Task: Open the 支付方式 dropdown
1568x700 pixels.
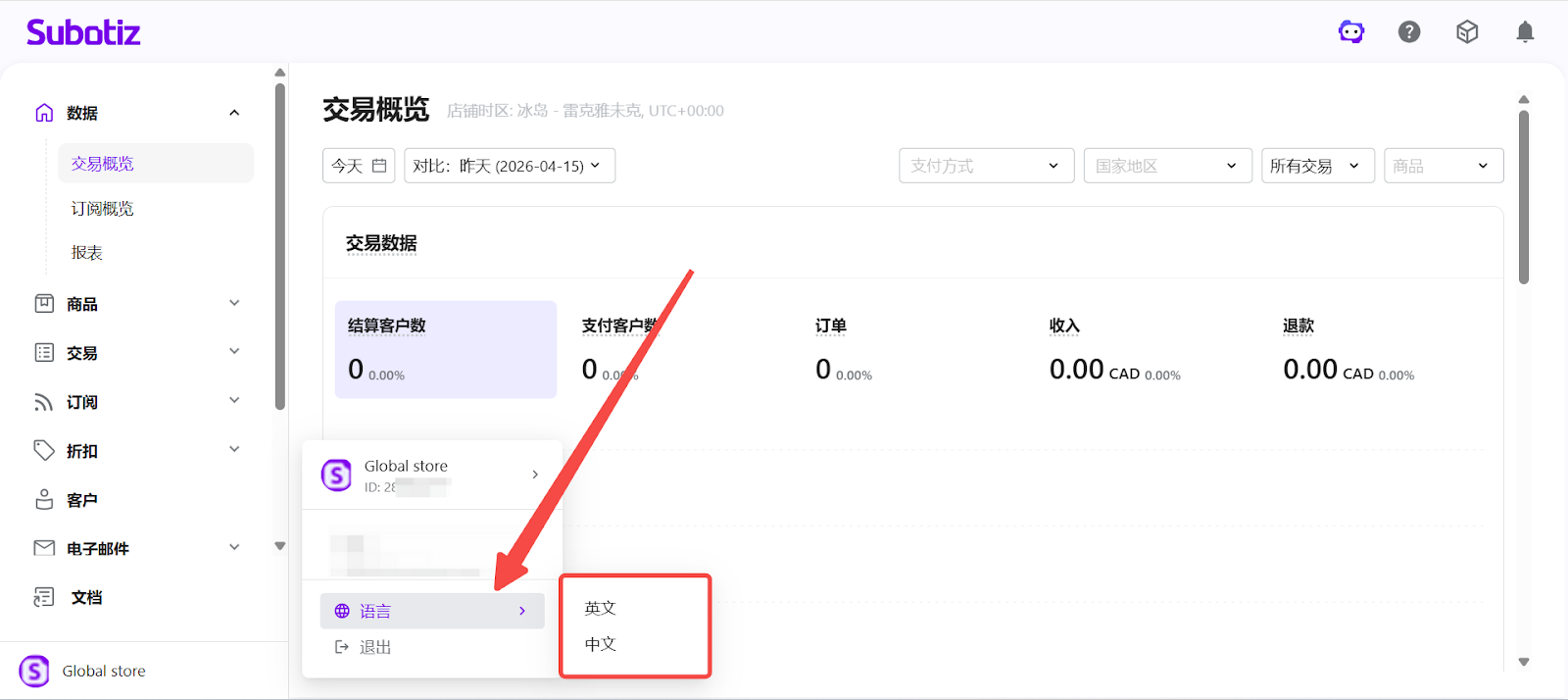Action: 986,166
